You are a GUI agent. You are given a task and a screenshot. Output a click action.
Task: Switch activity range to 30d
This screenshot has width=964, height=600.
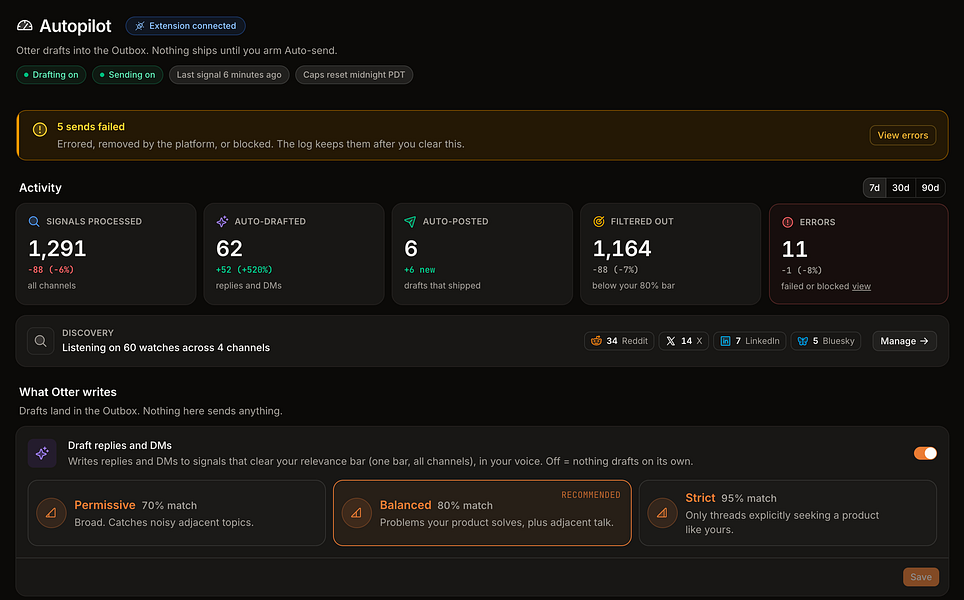[901, 188]
